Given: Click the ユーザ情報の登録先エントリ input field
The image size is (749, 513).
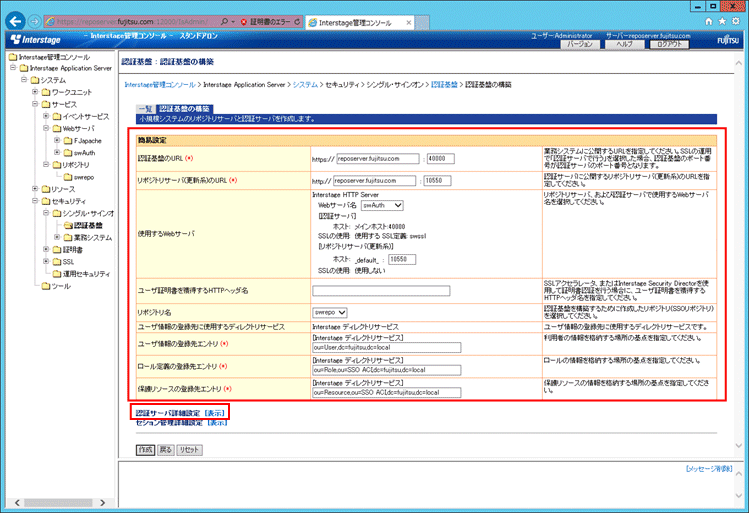Looking at the screenshot, I should [387, 348].
